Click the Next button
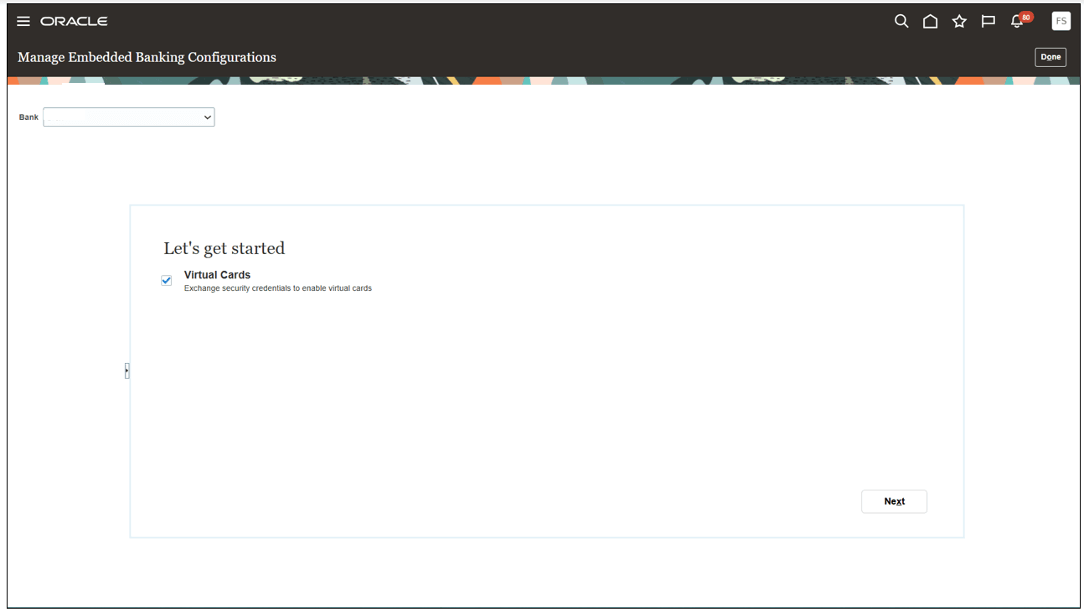 pyautogui.click(x=894, y=501)
